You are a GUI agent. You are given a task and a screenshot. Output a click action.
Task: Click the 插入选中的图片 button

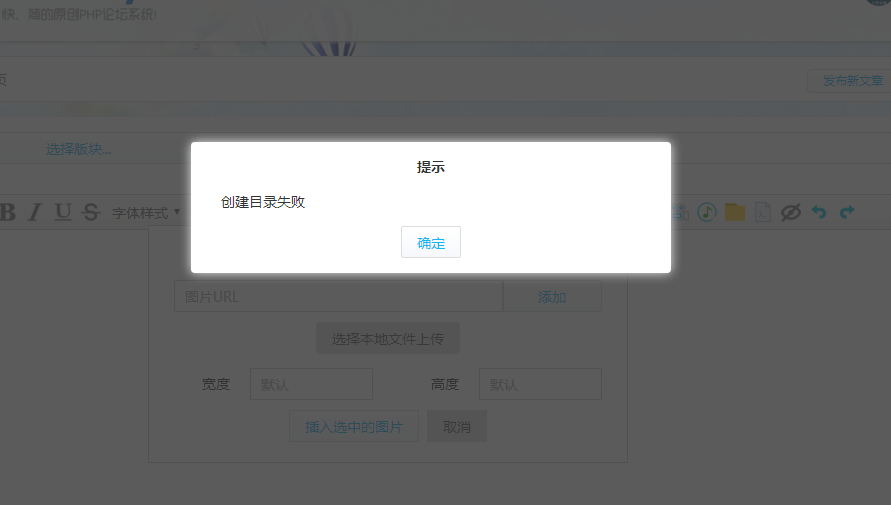(x=354, y=426)
